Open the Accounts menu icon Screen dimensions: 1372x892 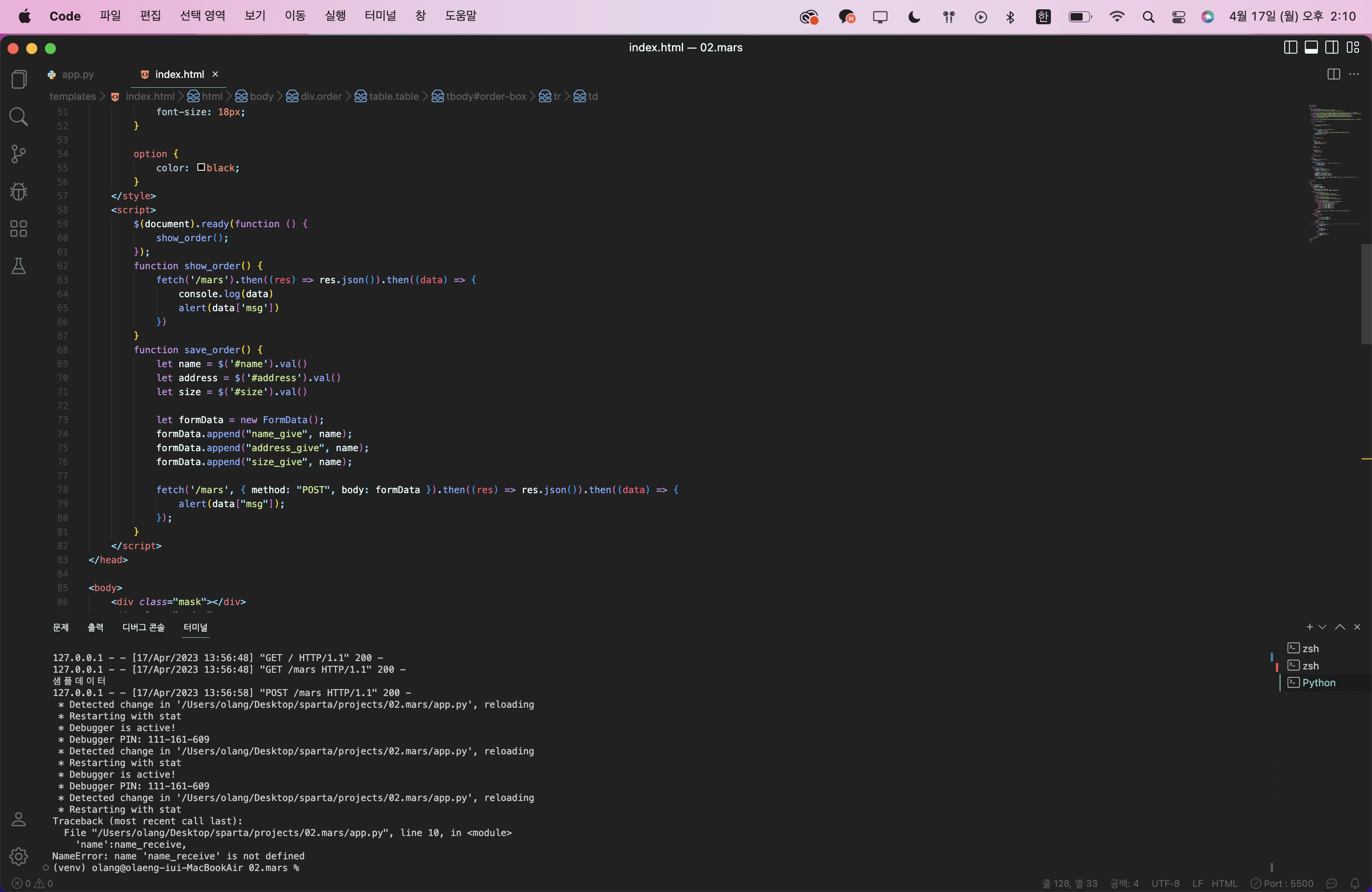(x=19, y=819)
